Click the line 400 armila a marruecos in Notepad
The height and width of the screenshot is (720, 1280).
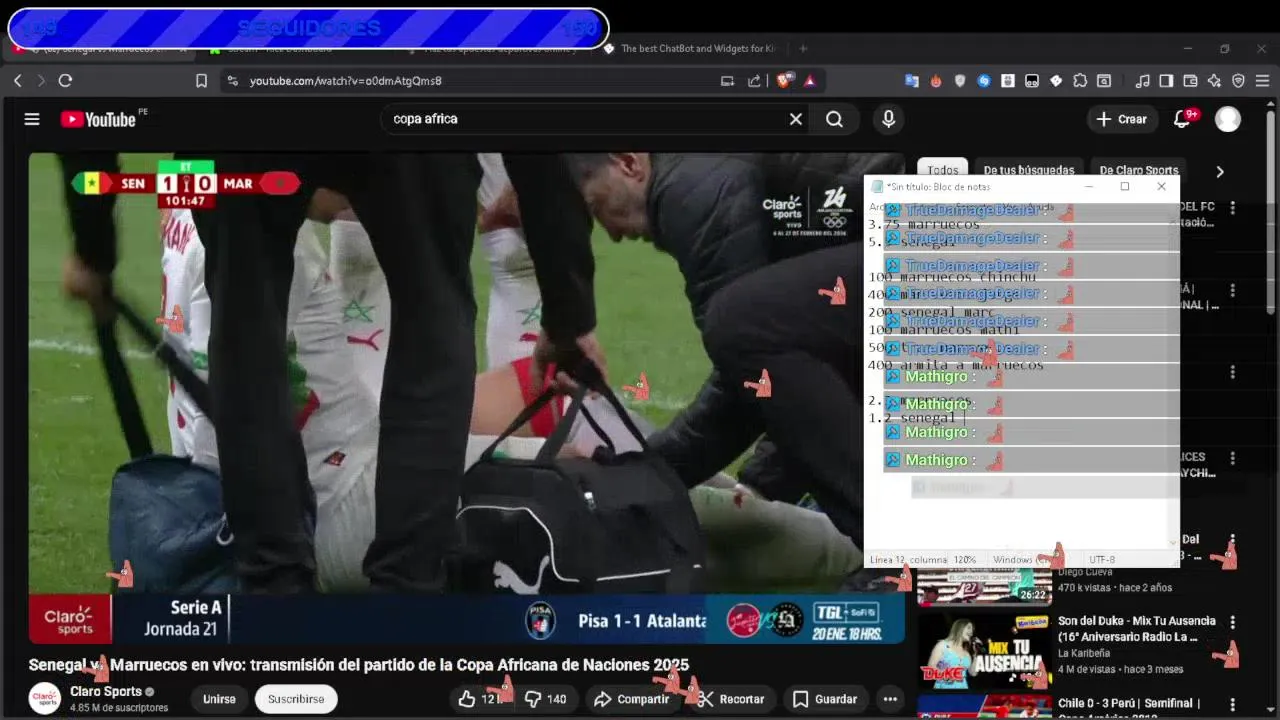coord(955,365)
